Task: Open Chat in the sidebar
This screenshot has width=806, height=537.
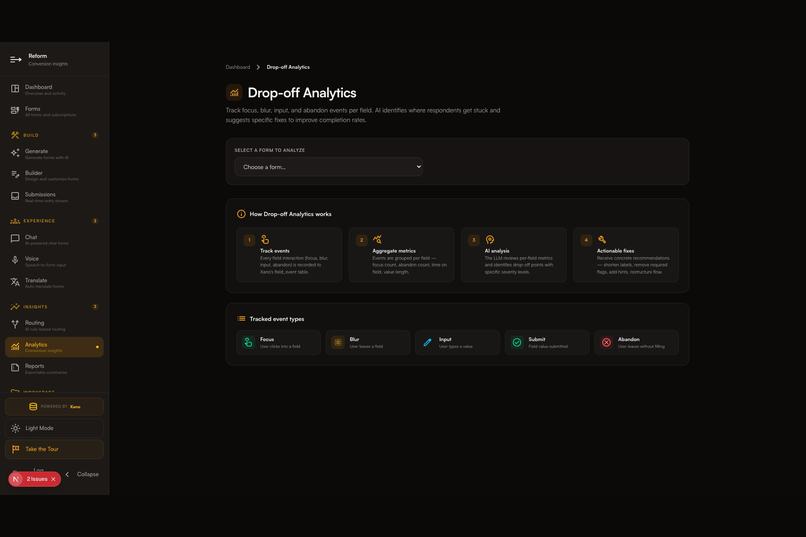Action: pyautogui.click(x=54, y=239)
